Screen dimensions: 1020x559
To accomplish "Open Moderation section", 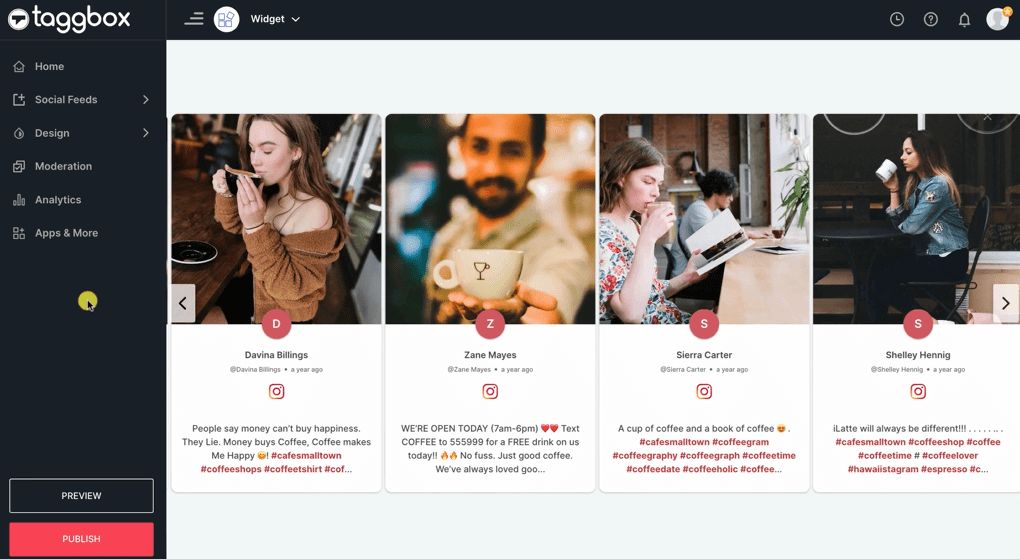I will click(x=63, y=166).
